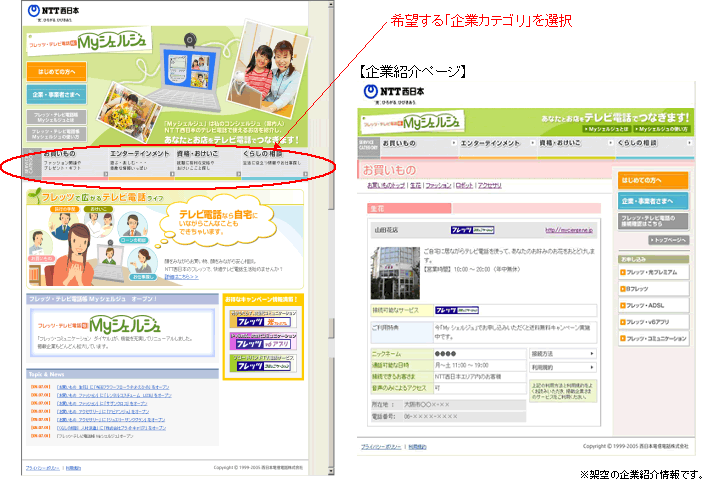Open 企業・事業者さまへ blue button on the left page
The width and height of the screenshot is (702, 479).
(56, 94)
